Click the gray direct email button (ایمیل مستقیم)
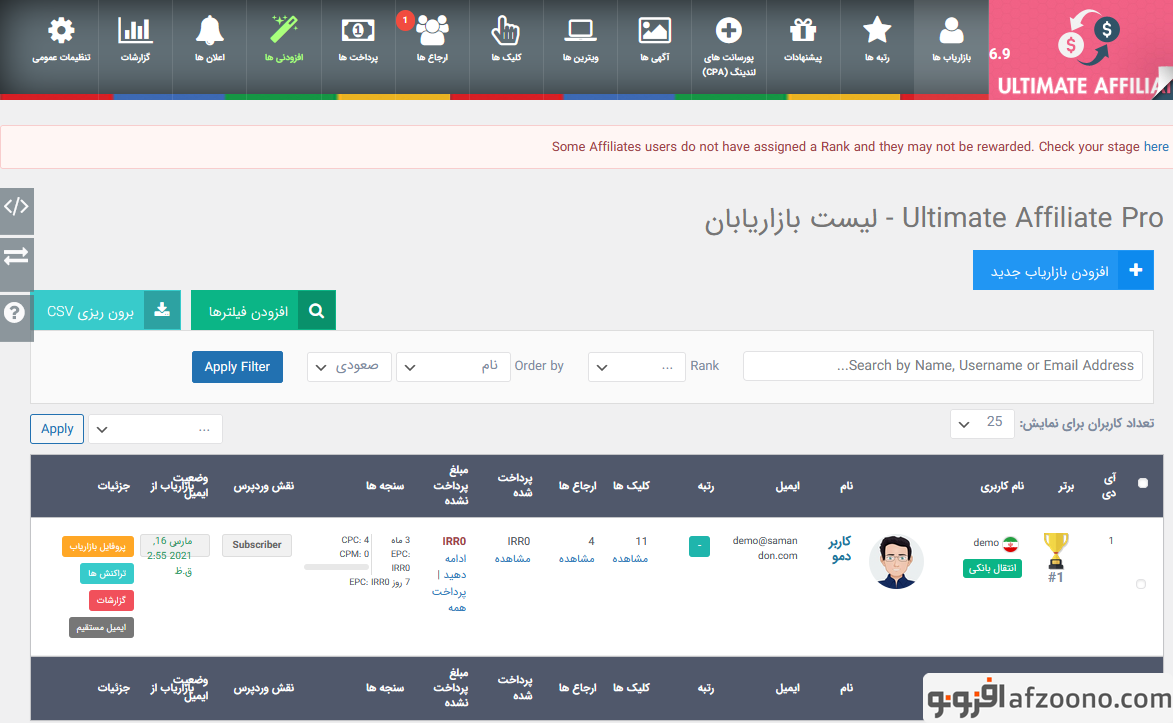Screen dimensions: 1173x723 tap(102, 627)
